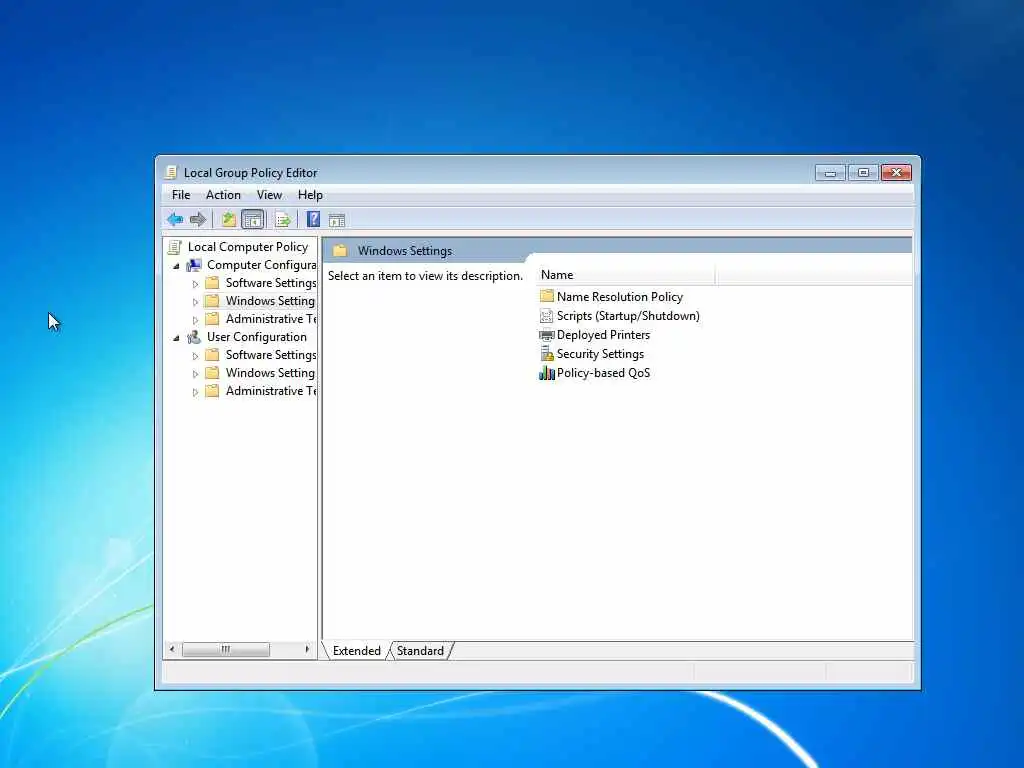Toggle Show/Hide Action Pane toolbar icon
This screenshot has height=768, width=1024.
point(337,221)
